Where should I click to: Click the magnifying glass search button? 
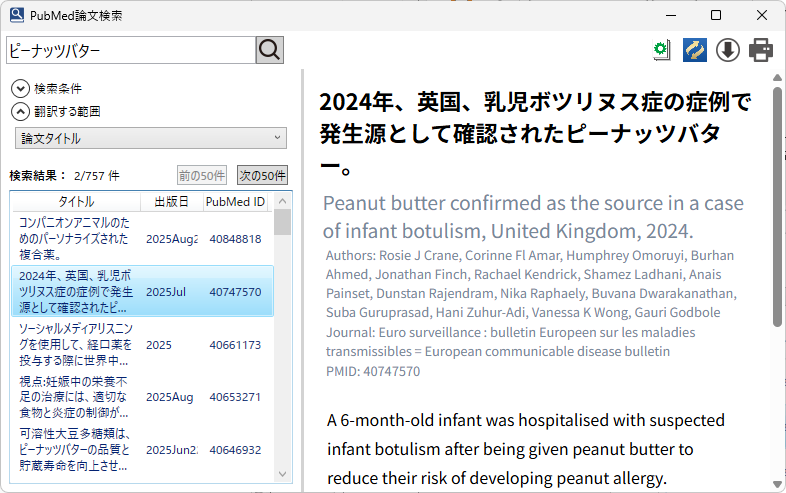[x=270, y=50]
